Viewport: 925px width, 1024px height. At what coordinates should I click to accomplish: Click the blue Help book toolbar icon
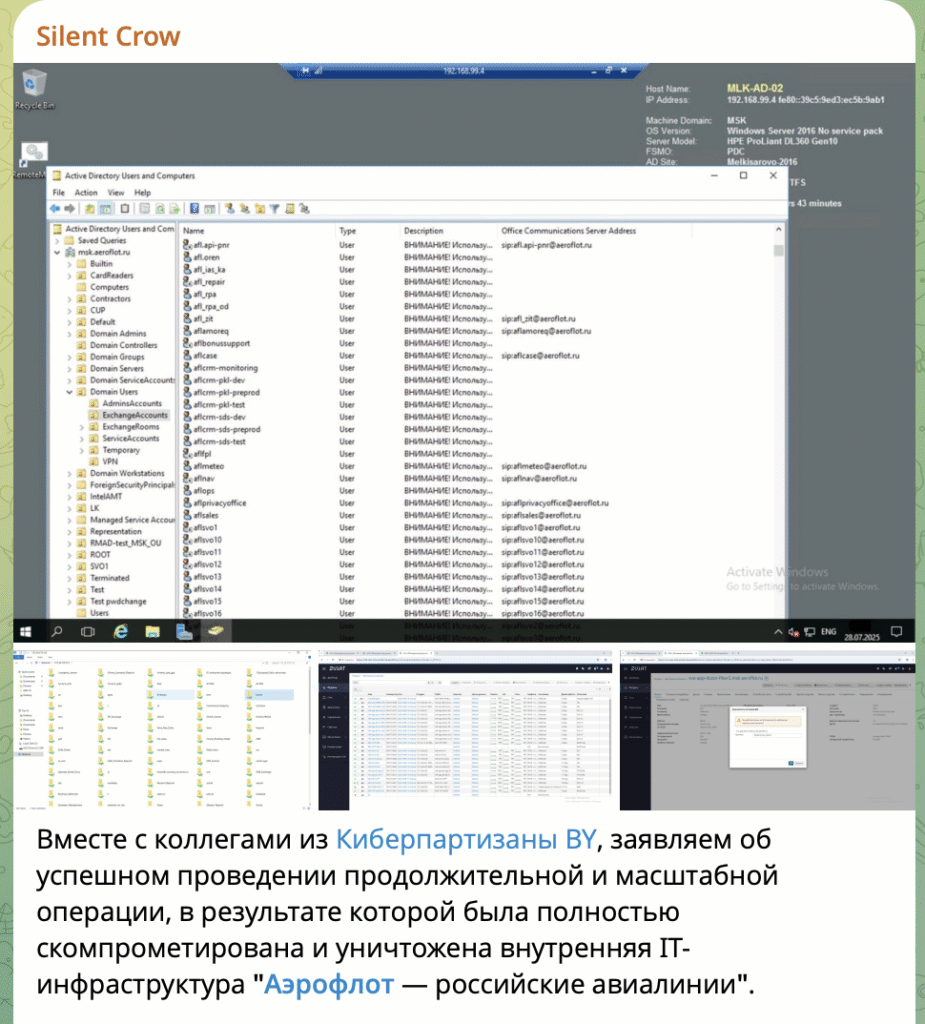(x=195, y=208)
